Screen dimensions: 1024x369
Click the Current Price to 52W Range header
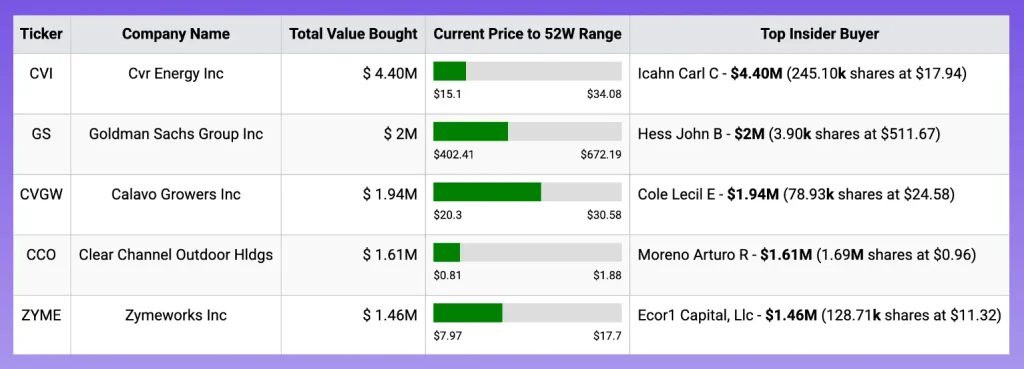coord(528,34)
